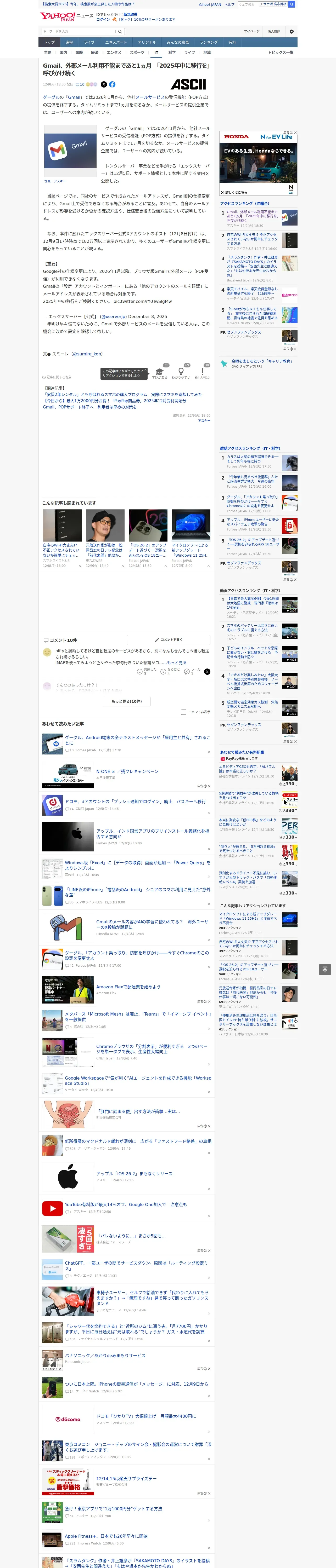Viewport: 336px width, 1568px height.
Task: Click 詳しくはこちら on the Honda ad
Action: pos(234,192)
